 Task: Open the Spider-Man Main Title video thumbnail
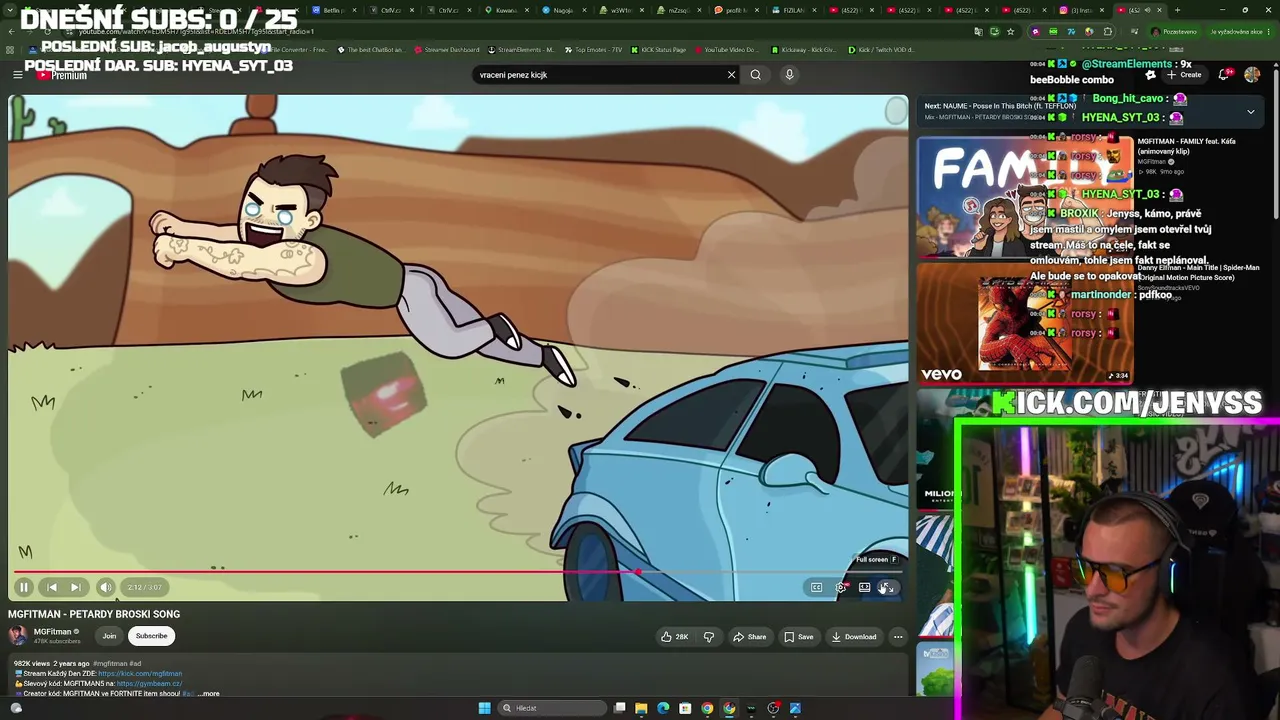1025,323
